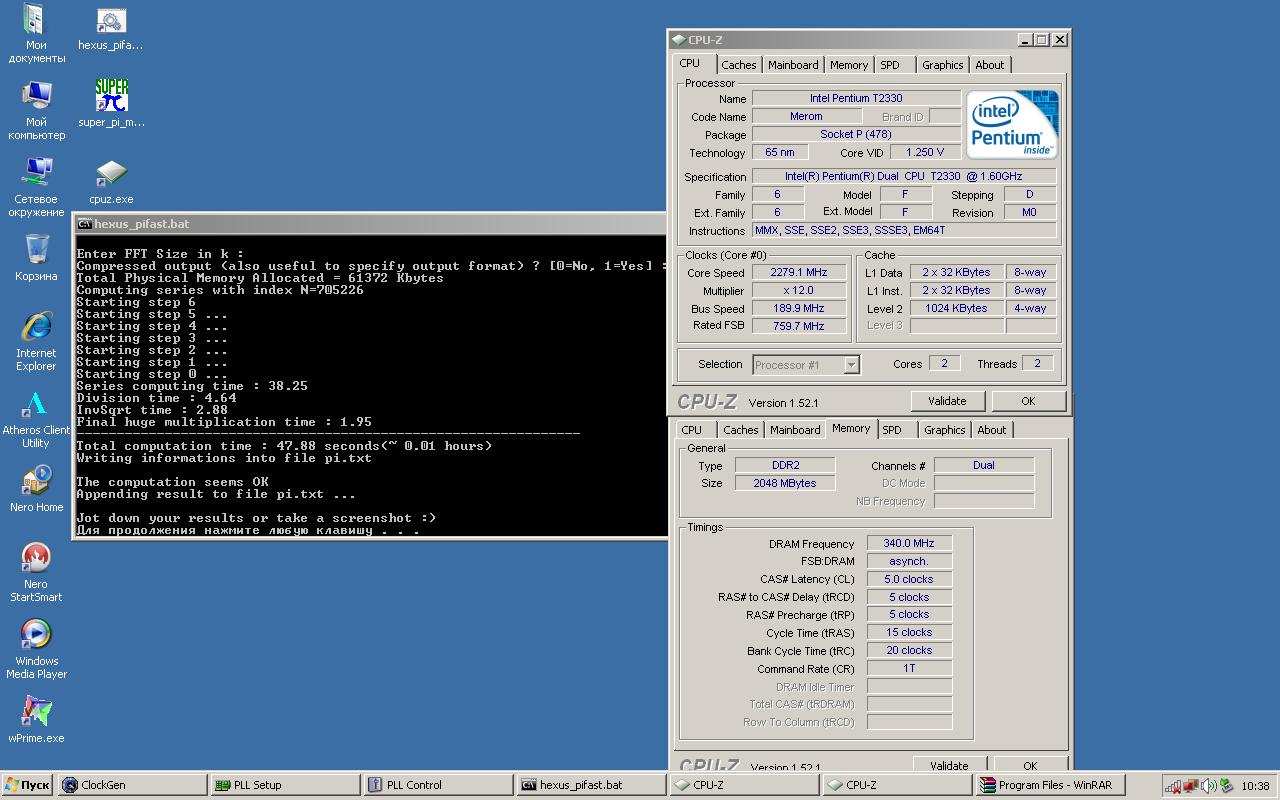The image size is (1280, 800).
Task: Open Mainboard tab in lower CPU-Z window
Action: point(795,430)
